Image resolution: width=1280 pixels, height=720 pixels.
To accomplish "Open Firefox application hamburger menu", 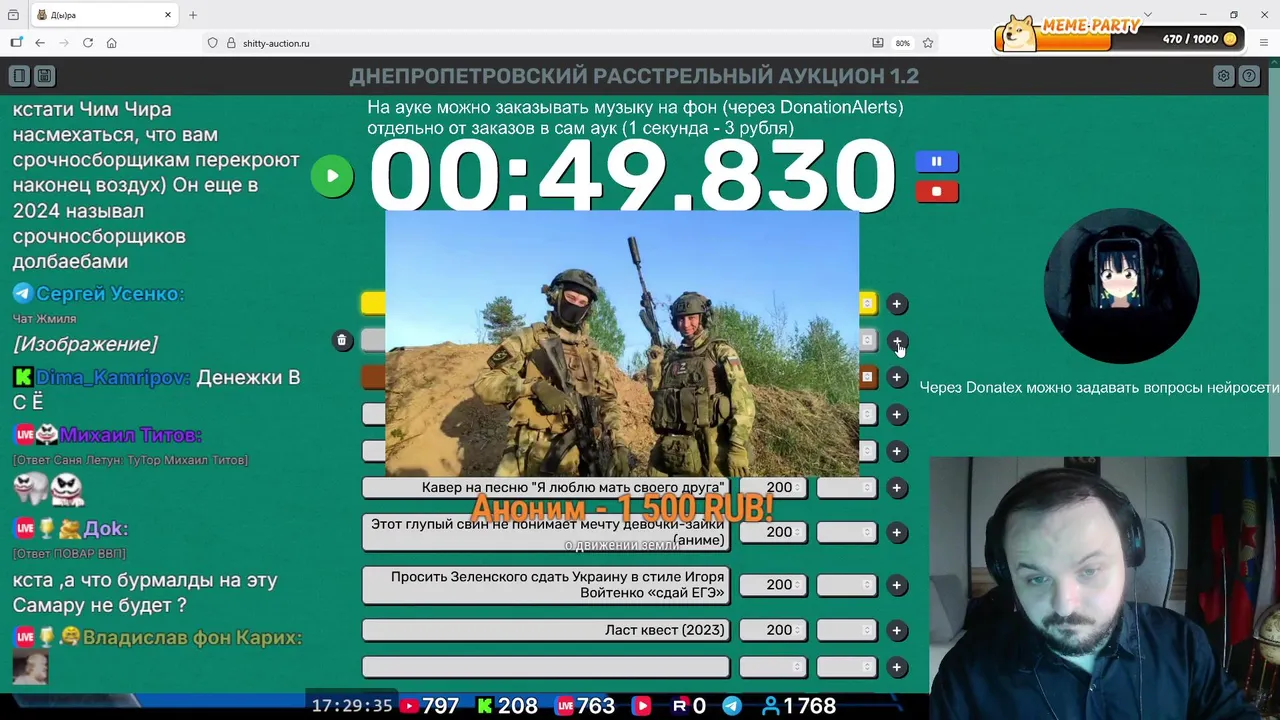I will point(1264,43).
